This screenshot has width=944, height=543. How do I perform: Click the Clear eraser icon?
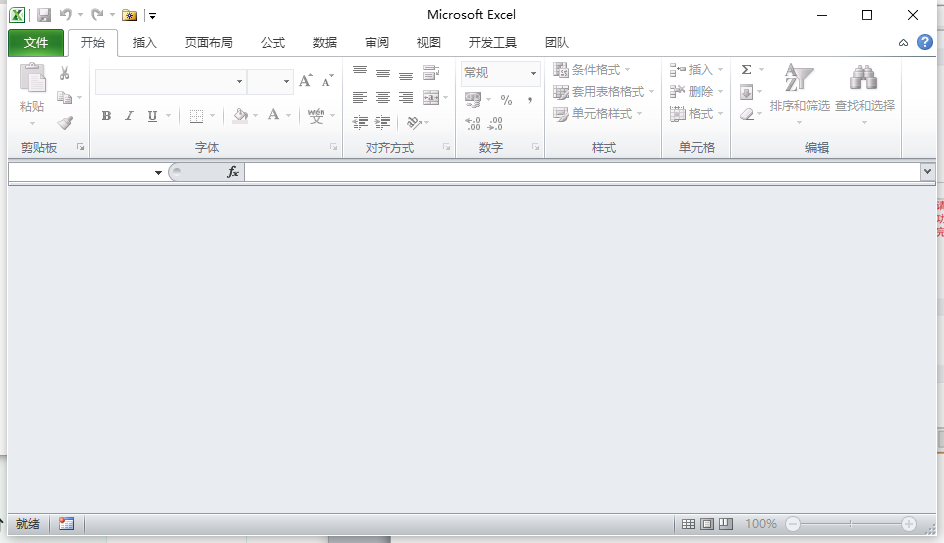pos(747,114)
